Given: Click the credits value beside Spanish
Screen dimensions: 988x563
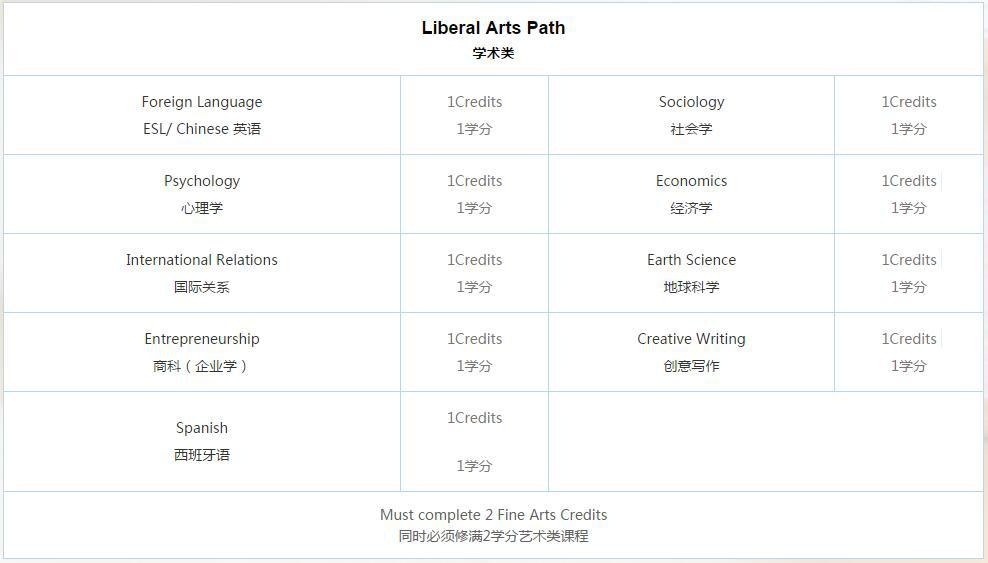Looking at the screenshot, I should [x=474, y=441].
